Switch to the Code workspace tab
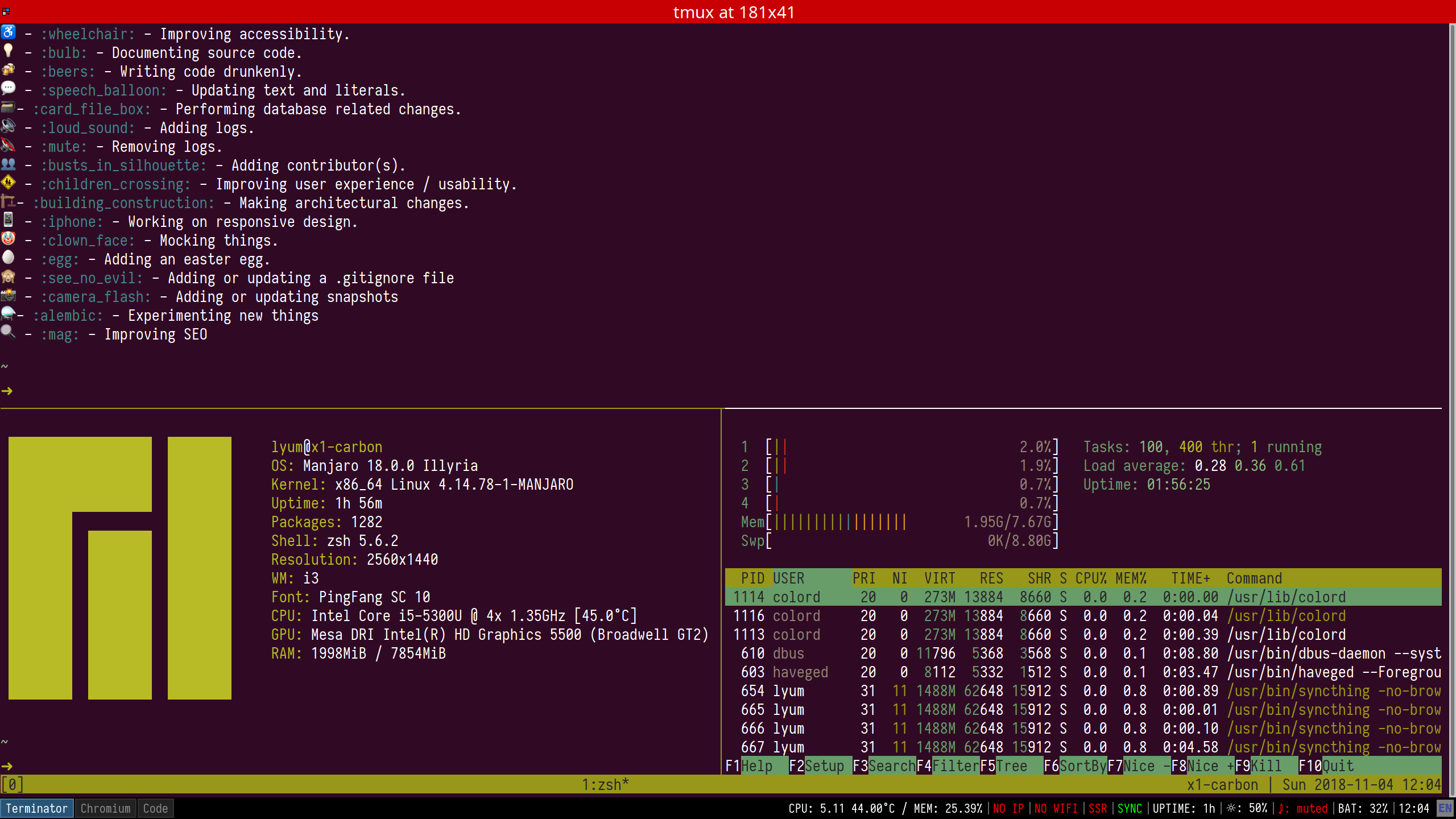1456x819 pixels. pos(155,808)
